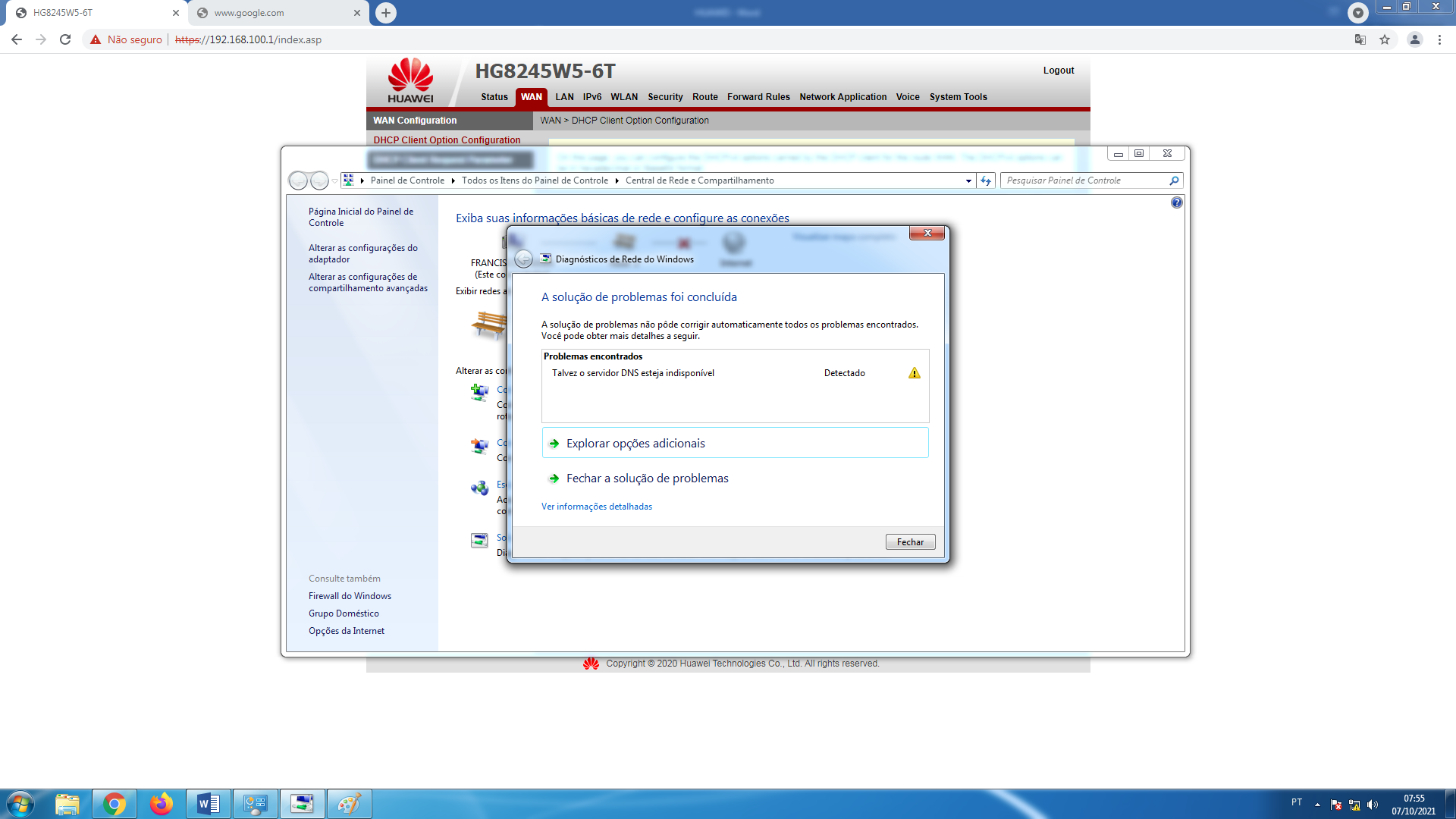Open Opções da Internet link
The image size is (1456, 819).
tap(346, 631)
